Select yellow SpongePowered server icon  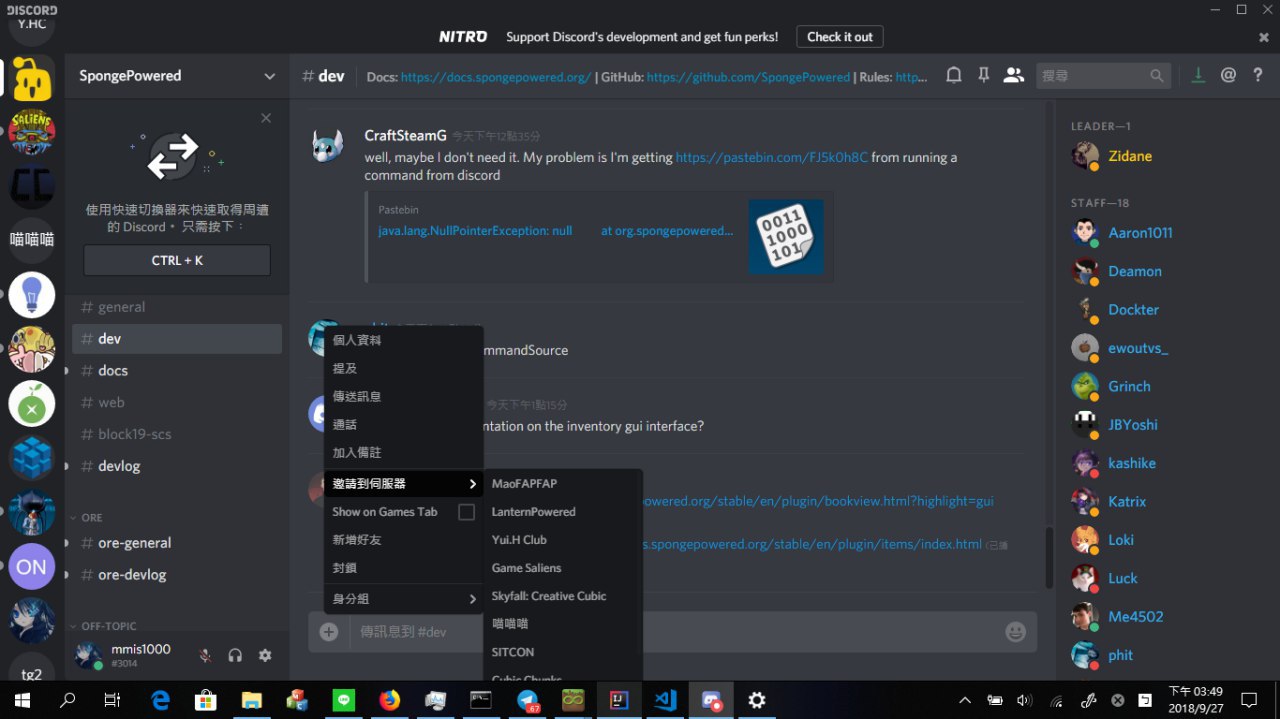pos(32,77)
